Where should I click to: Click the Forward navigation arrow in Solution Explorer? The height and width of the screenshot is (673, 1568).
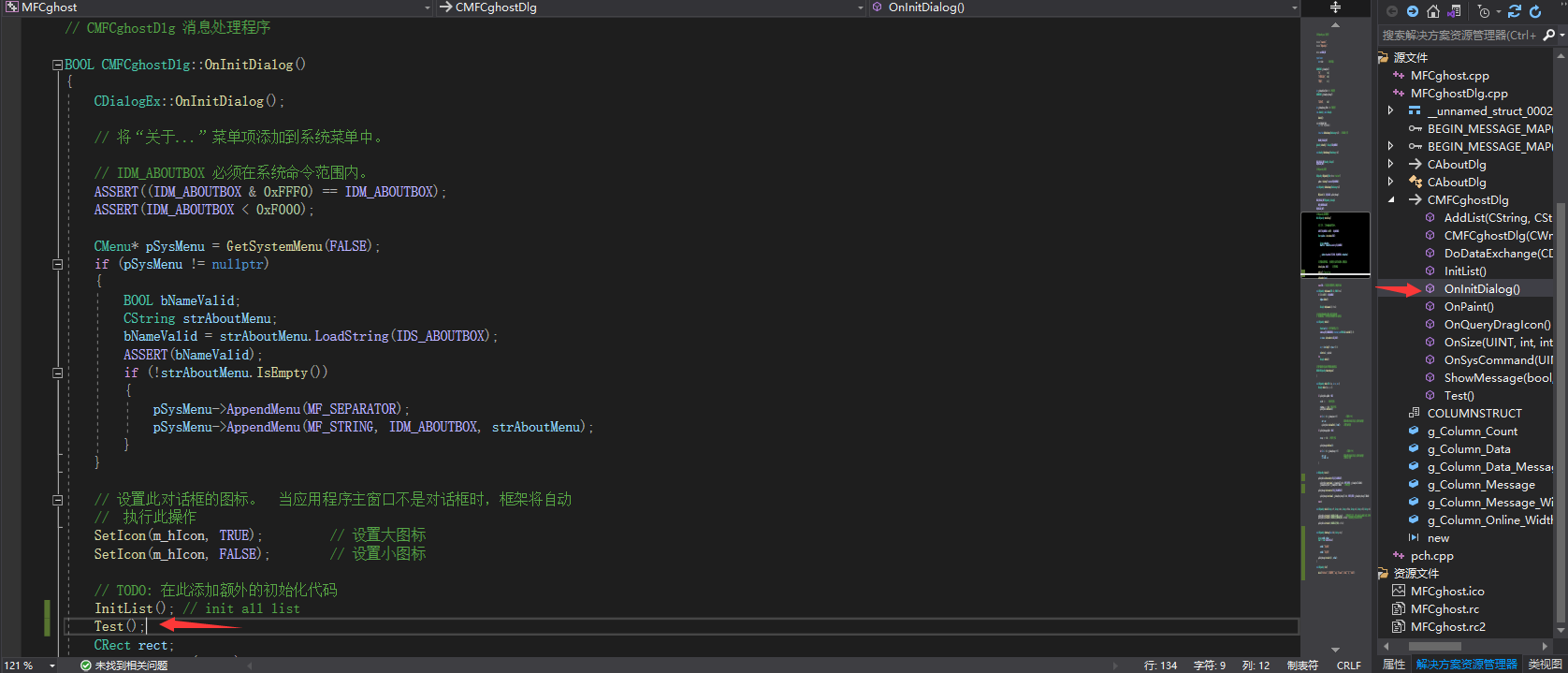coord(1412,11)
